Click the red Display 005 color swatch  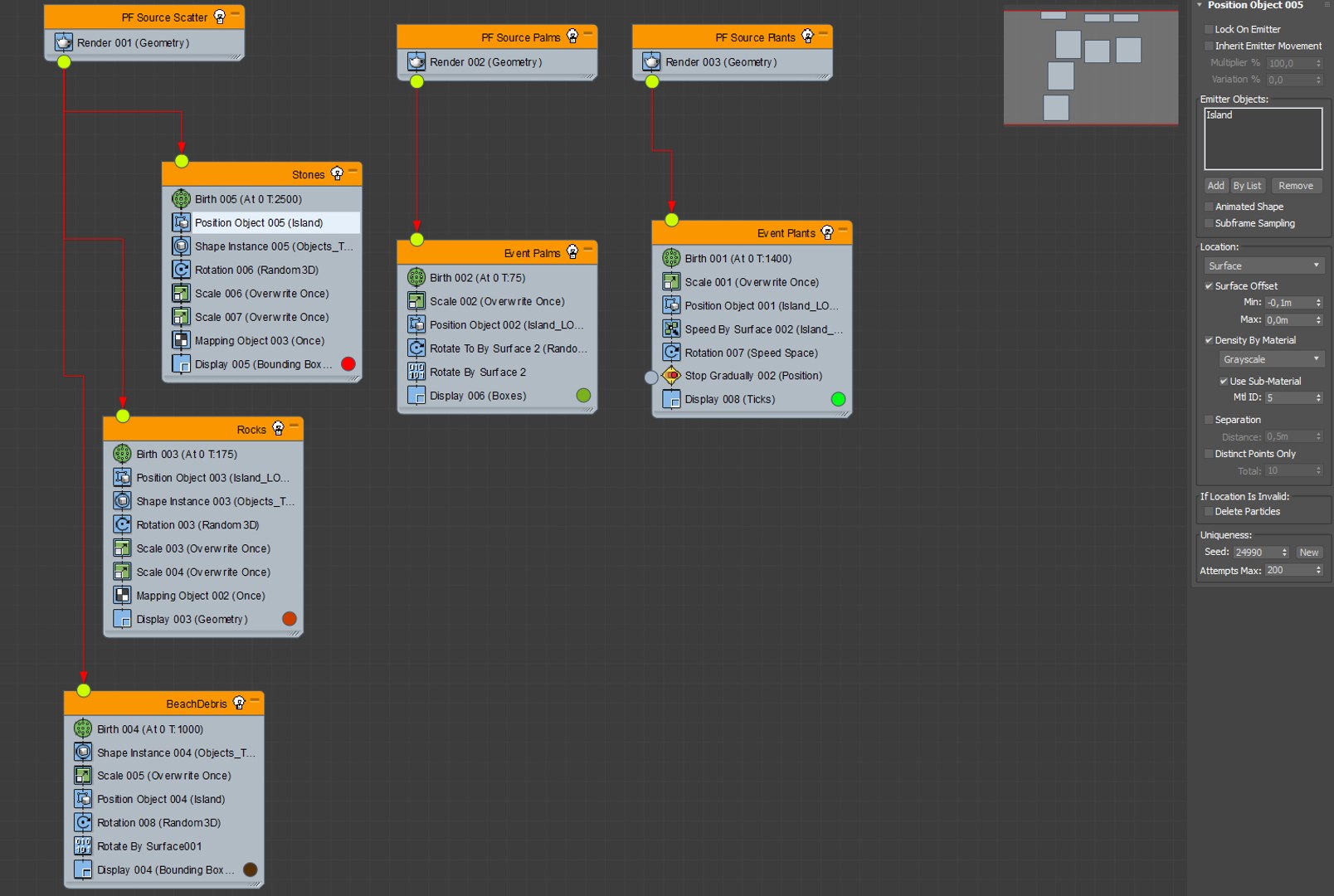[348, 363]
